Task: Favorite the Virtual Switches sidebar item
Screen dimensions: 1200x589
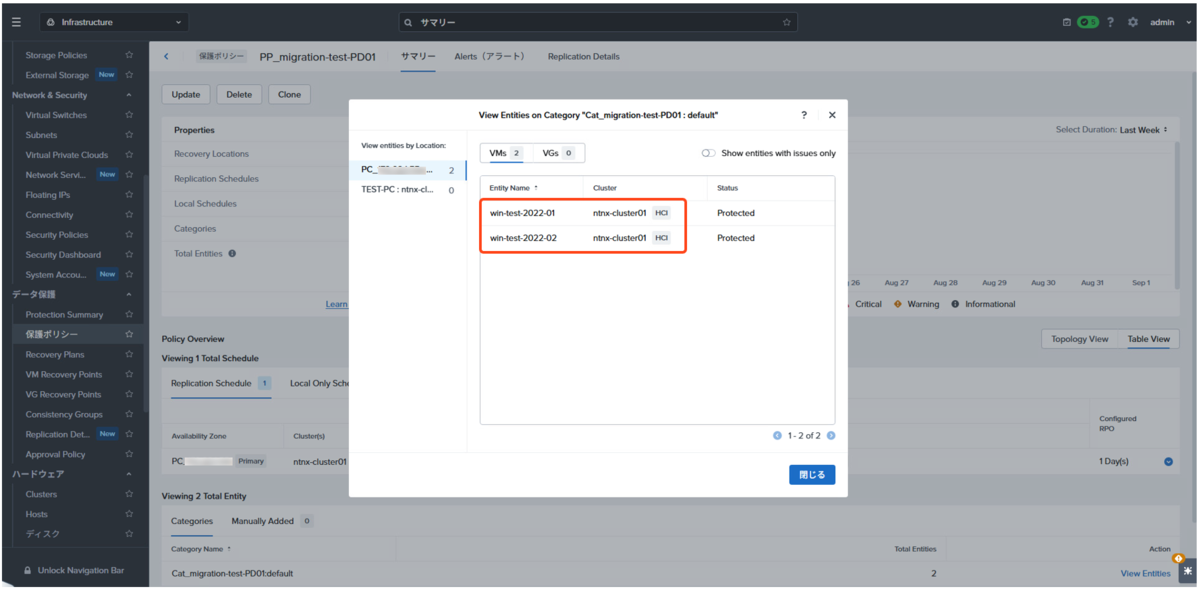Action: point(129,115)
